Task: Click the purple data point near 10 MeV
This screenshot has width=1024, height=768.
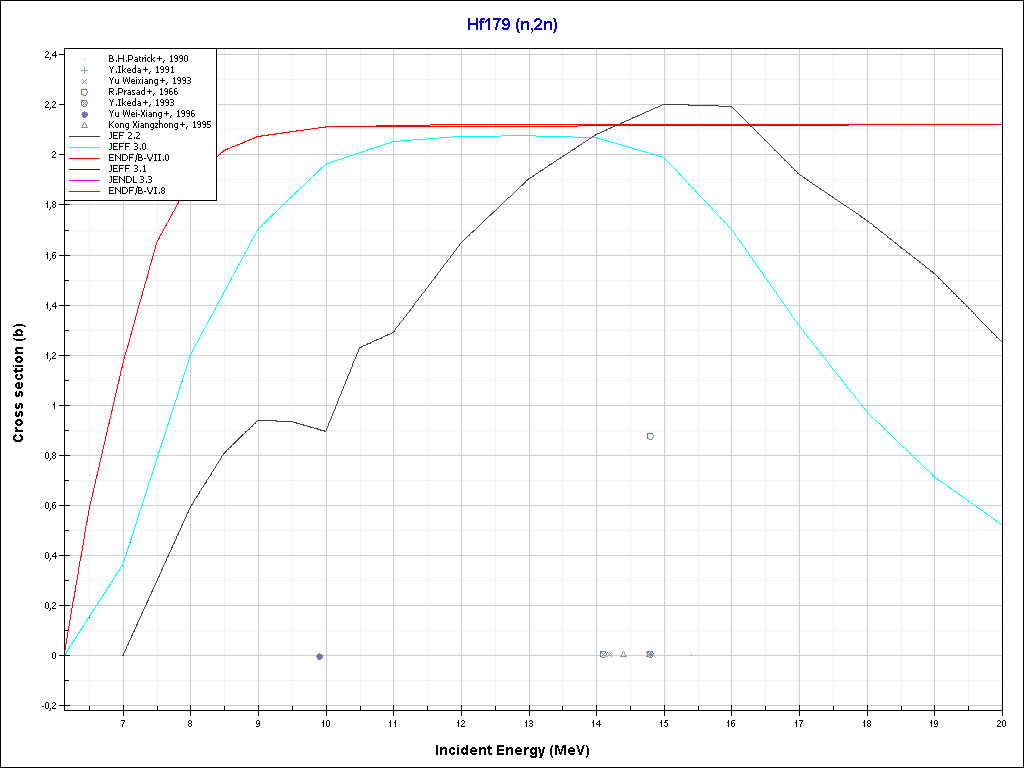Action: click(x=319, y=656)
